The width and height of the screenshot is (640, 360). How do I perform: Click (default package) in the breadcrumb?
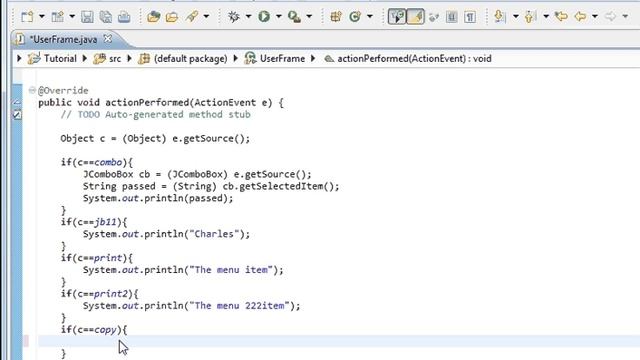(x=191, y=59)
